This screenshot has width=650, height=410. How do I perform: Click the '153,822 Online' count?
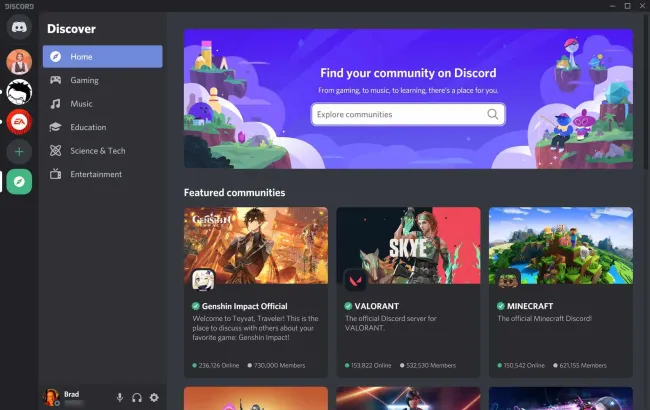[368, 365]
